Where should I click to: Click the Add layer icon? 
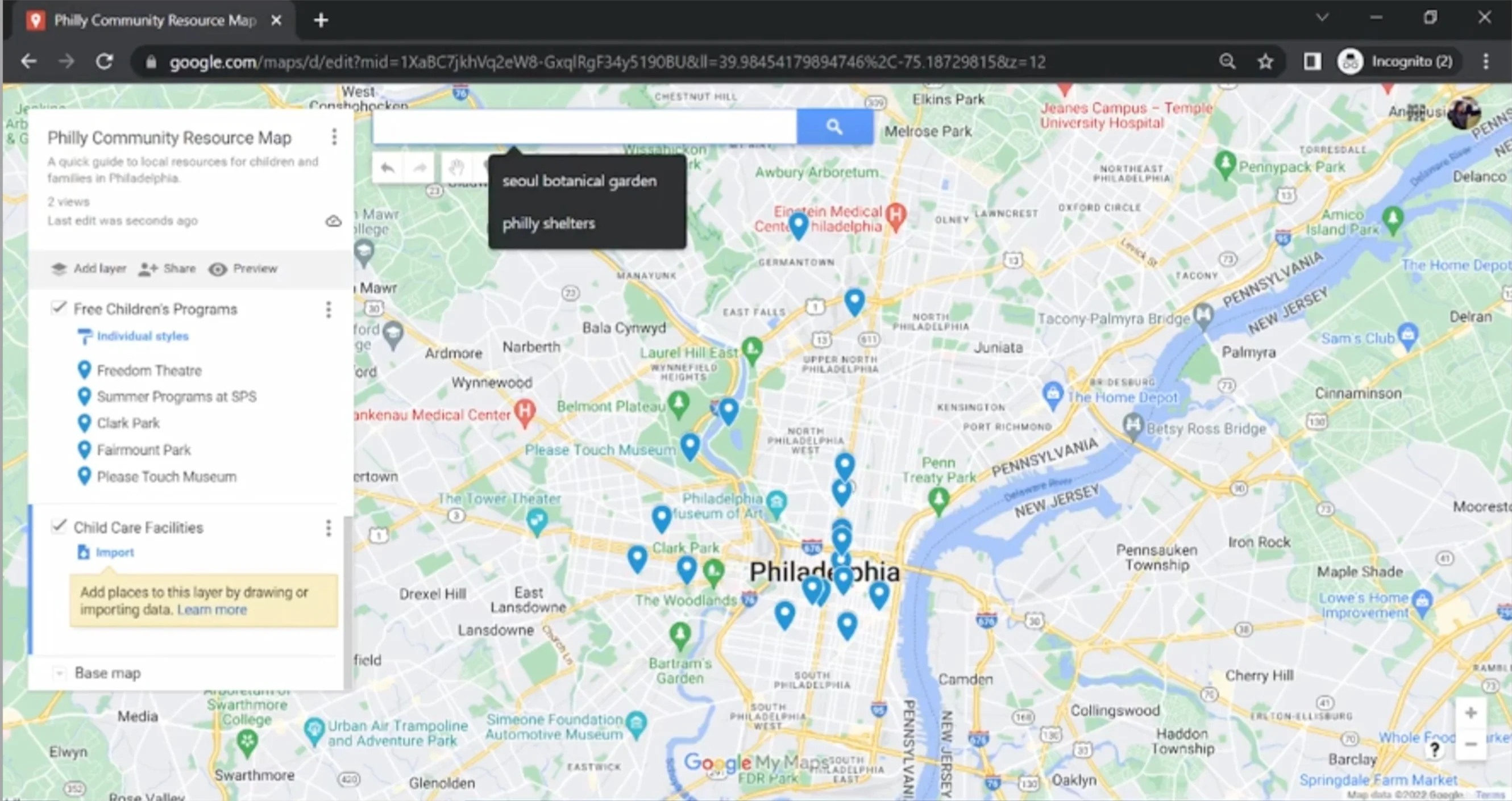pyautogui.click(x=58, y=268)
